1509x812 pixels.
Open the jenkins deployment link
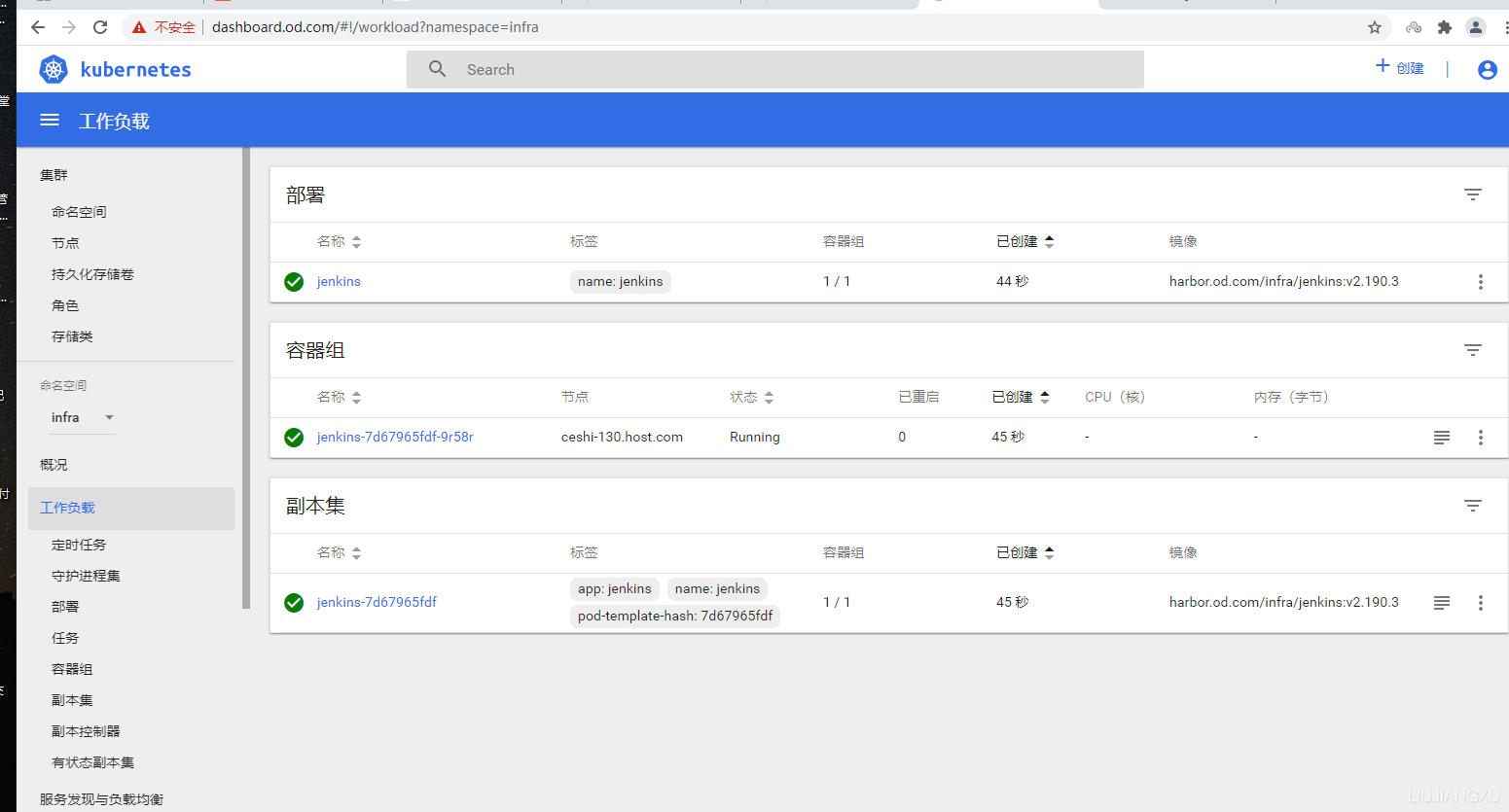coord(339,281)
